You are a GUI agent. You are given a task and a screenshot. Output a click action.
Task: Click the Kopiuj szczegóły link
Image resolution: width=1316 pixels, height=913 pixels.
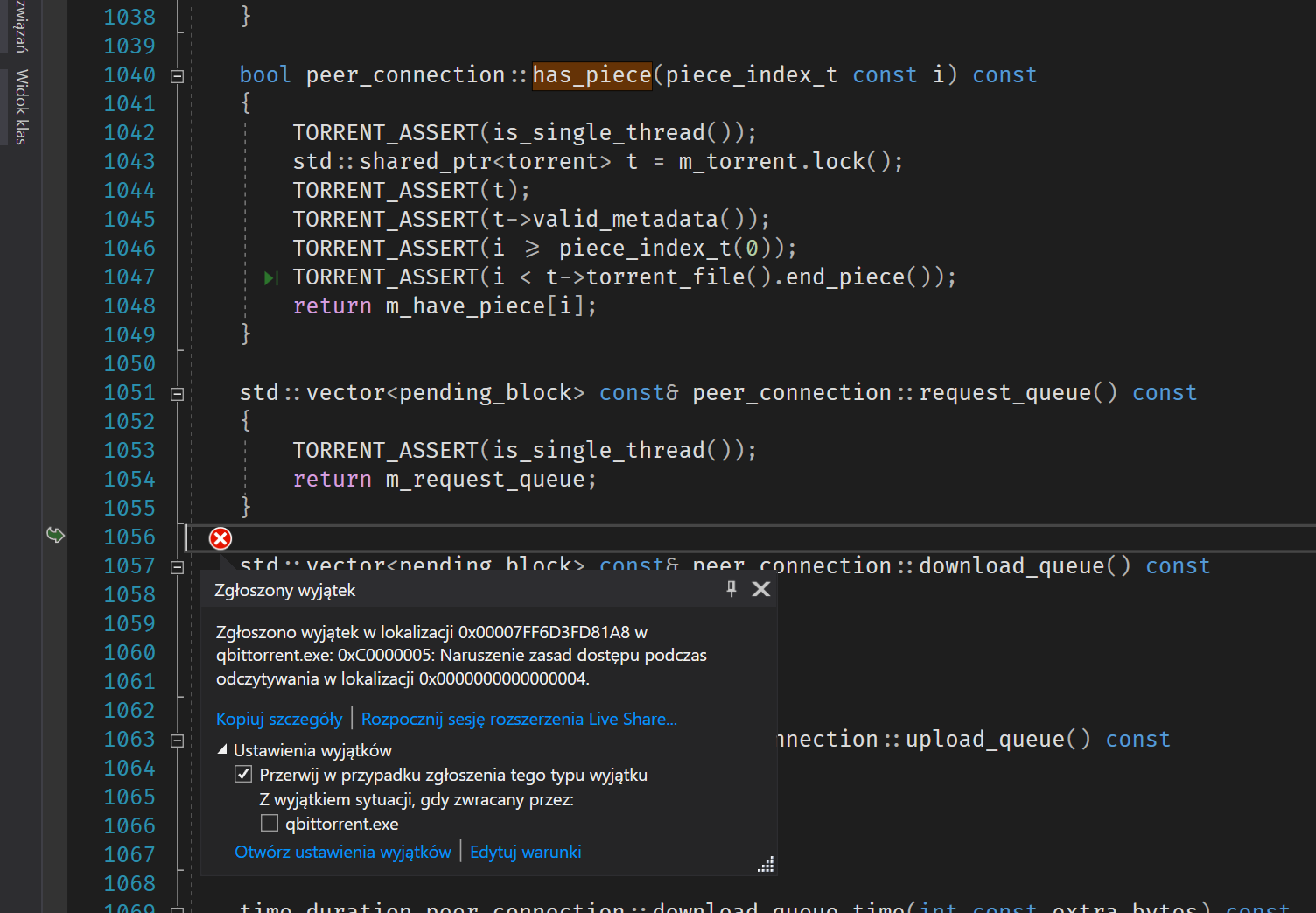pyautogui.click(x=278, y=719)
